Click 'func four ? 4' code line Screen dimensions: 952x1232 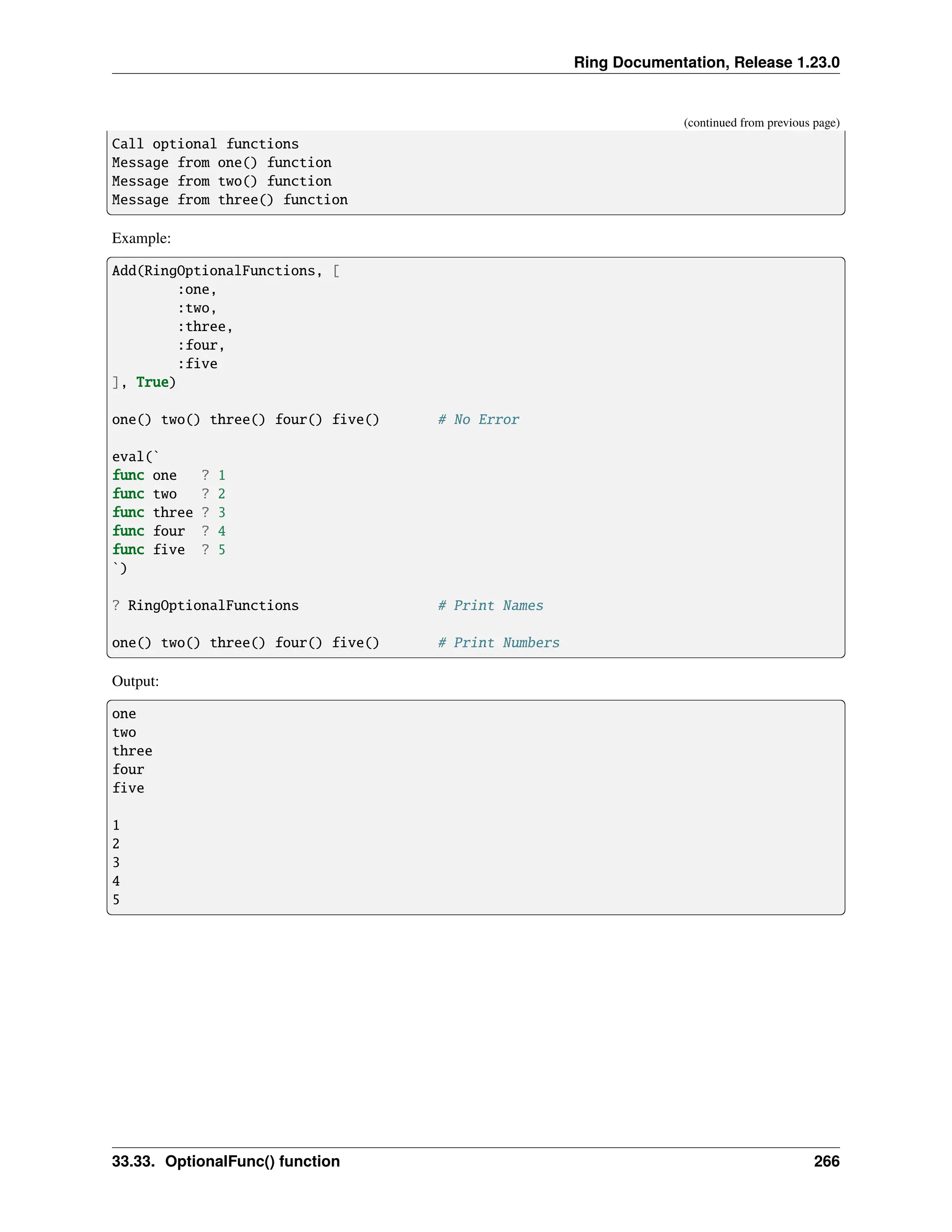click(169, 531)
